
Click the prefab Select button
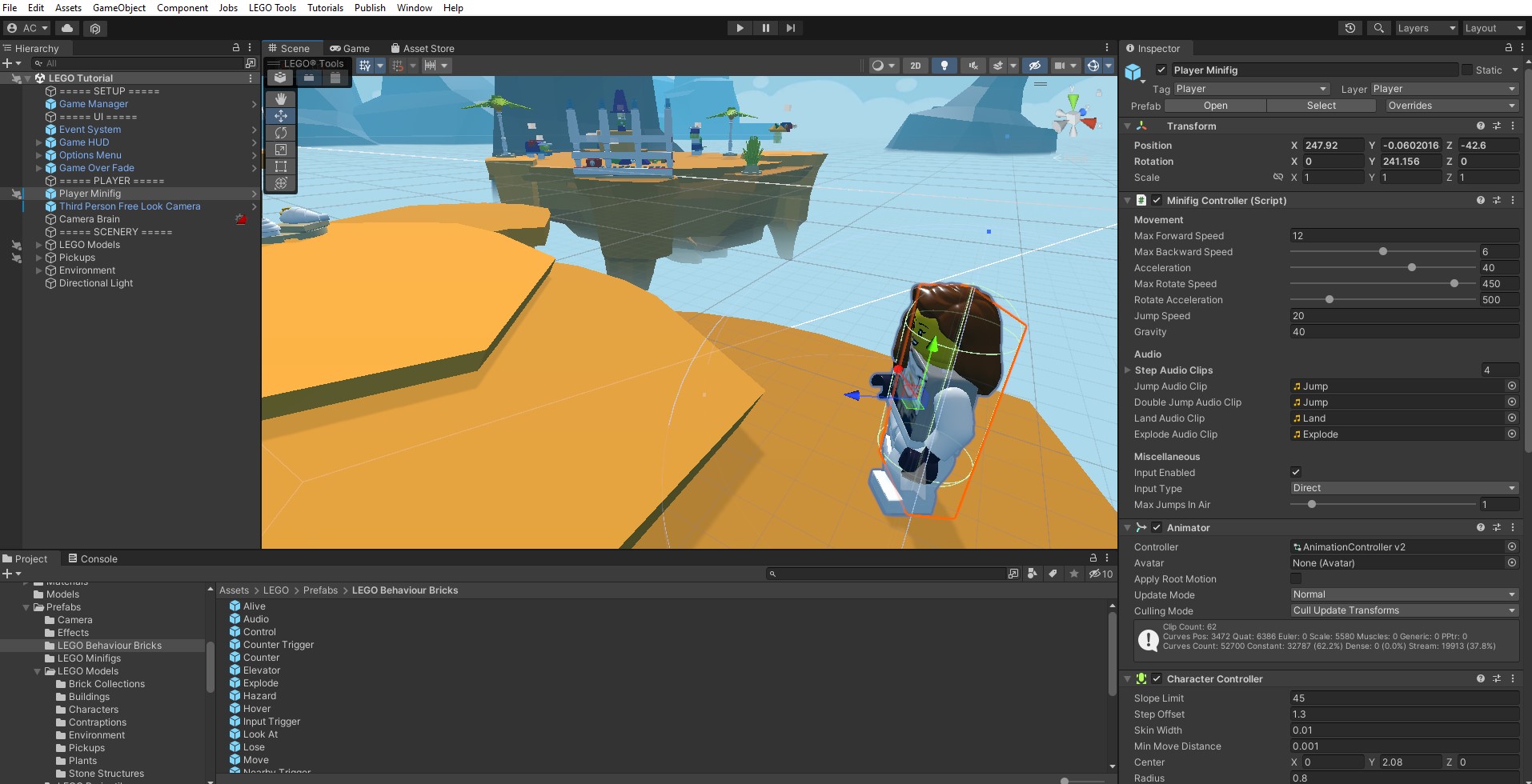coord(1321,106)
